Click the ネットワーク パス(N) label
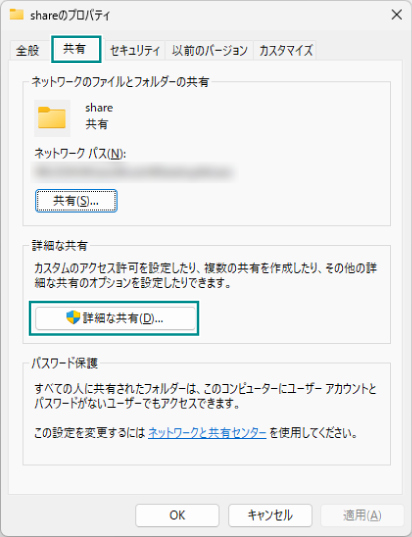Viewport: 412px width, 537px height. click(x=80, y=153)
